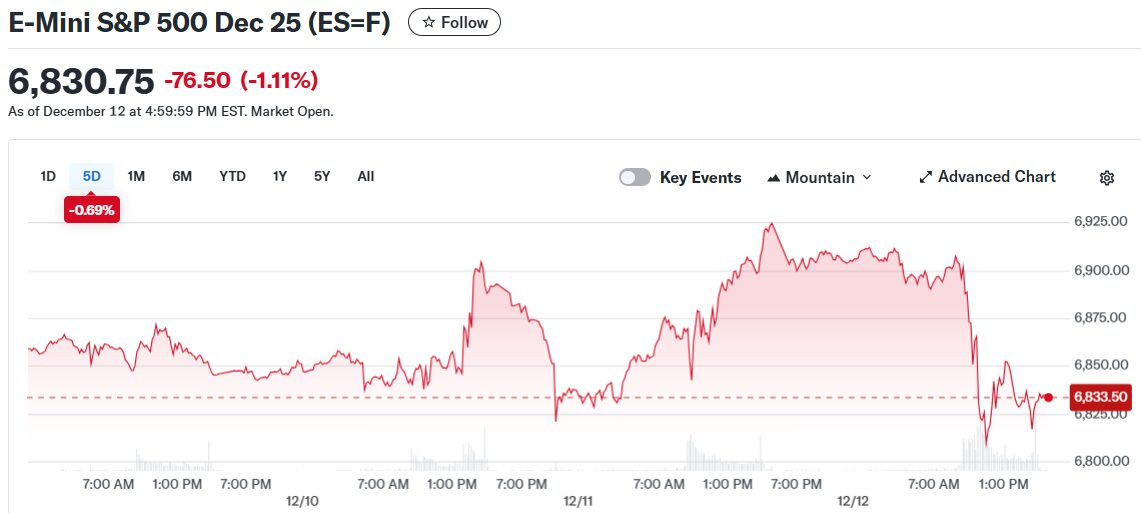Select the All time range
The height and width of the screenshot is (513, 1141).
pyautogui.click(x=366, y=176)
